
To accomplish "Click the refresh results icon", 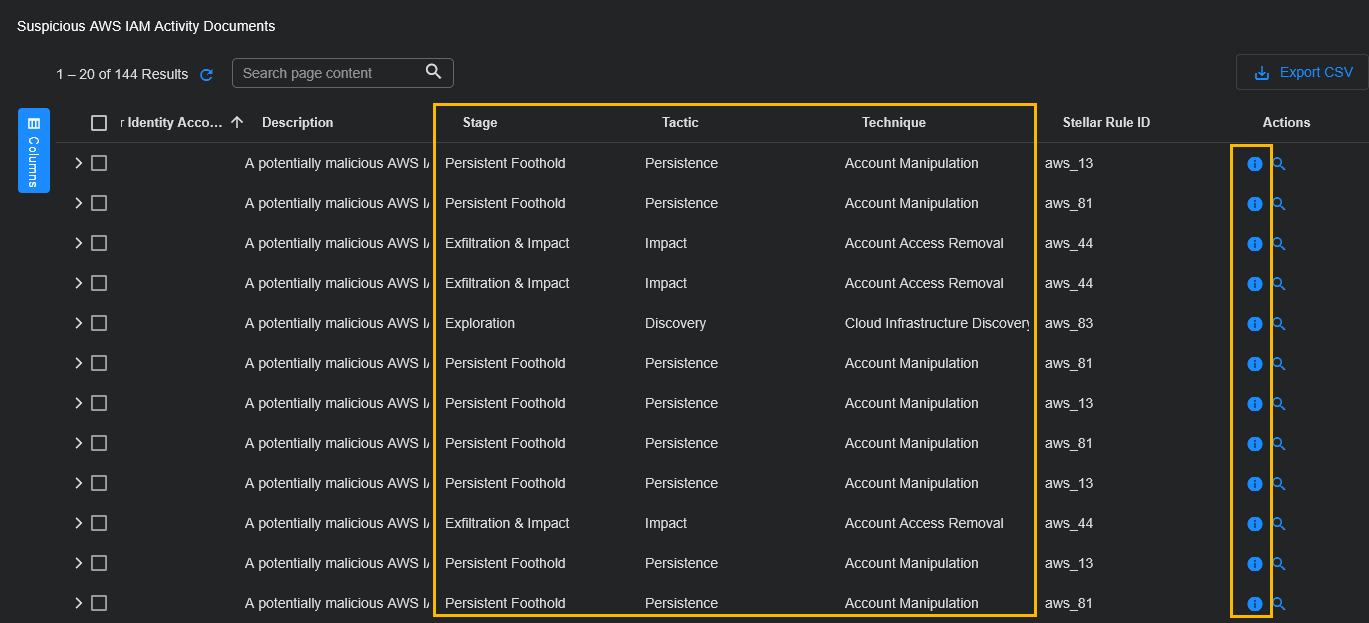I will coord(207,75).
